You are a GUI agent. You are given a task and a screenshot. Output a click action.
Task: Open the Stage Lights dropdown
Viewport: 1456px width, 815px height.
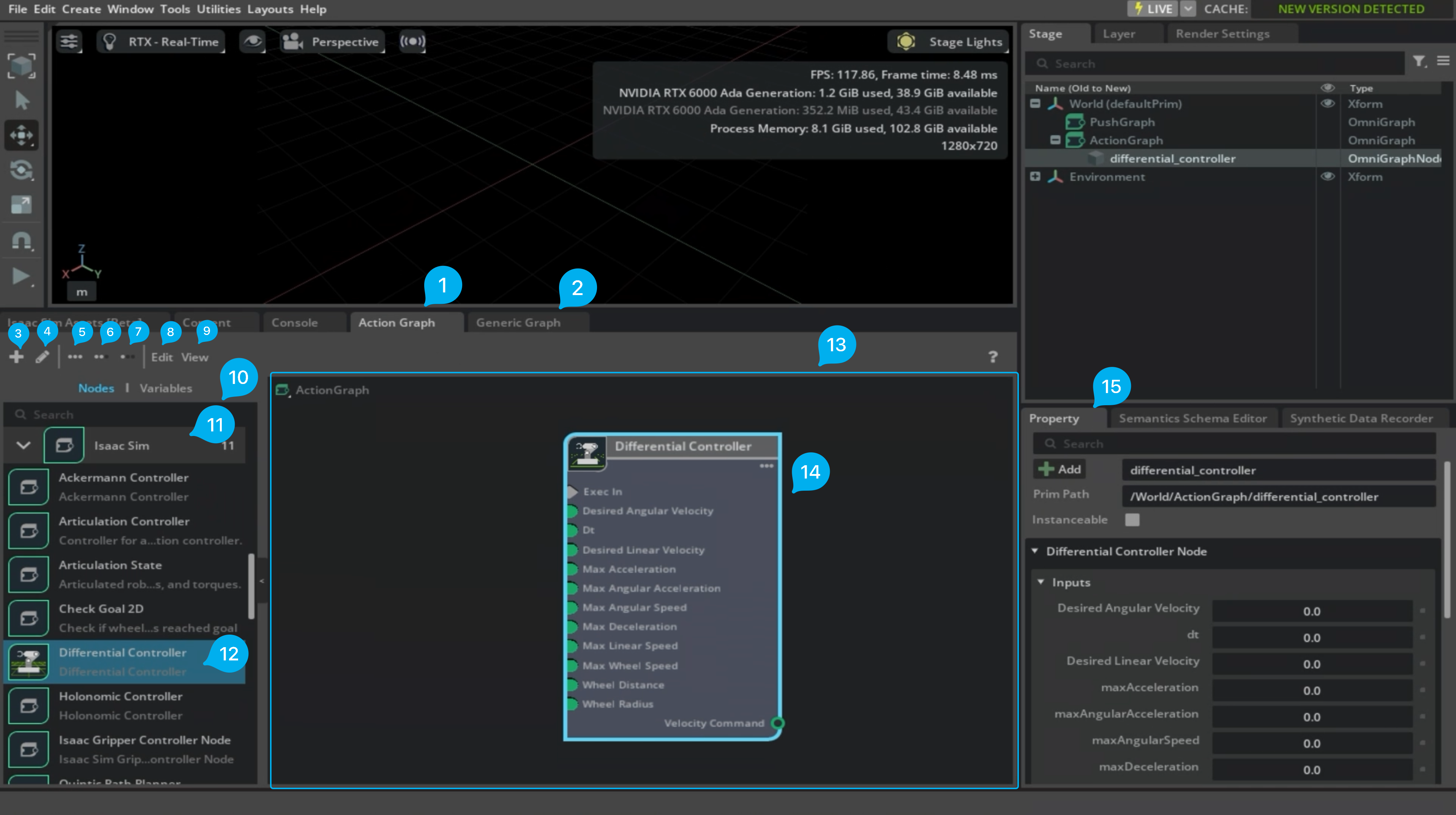point(948,41)
